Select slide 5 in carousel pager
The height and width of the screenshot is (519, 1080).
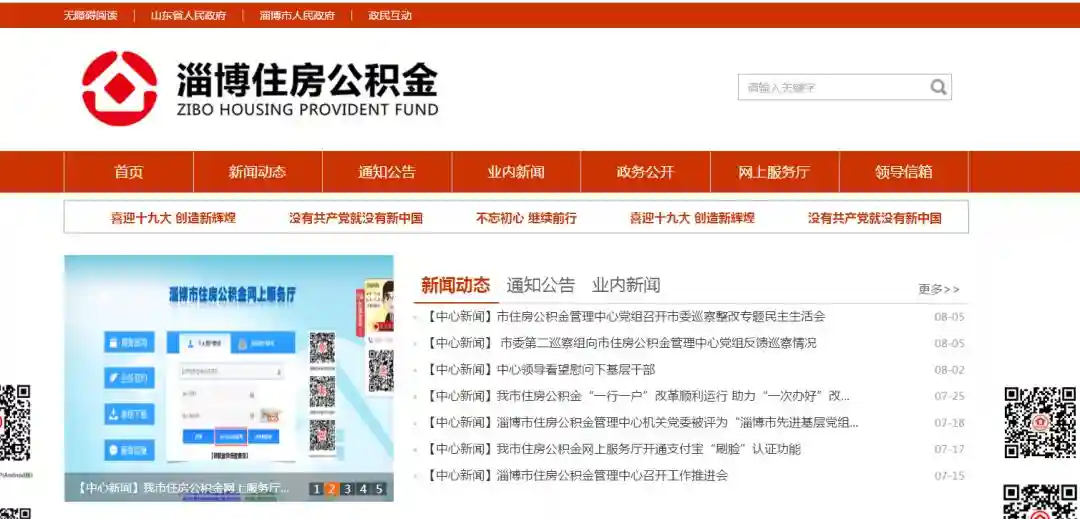pyautogui.click(x=379, y=489)
